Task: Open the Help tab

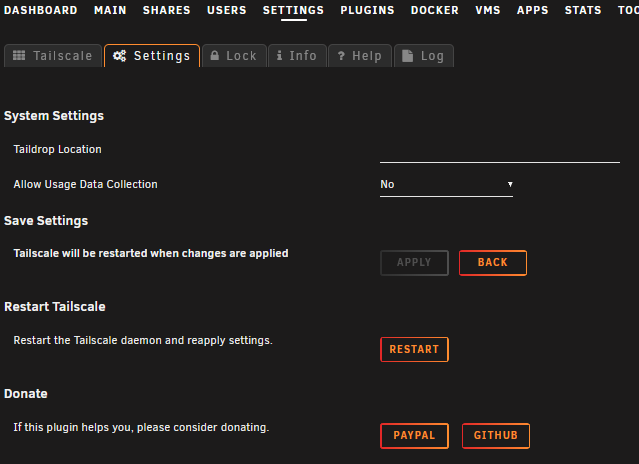Action: tap(360, 56)
